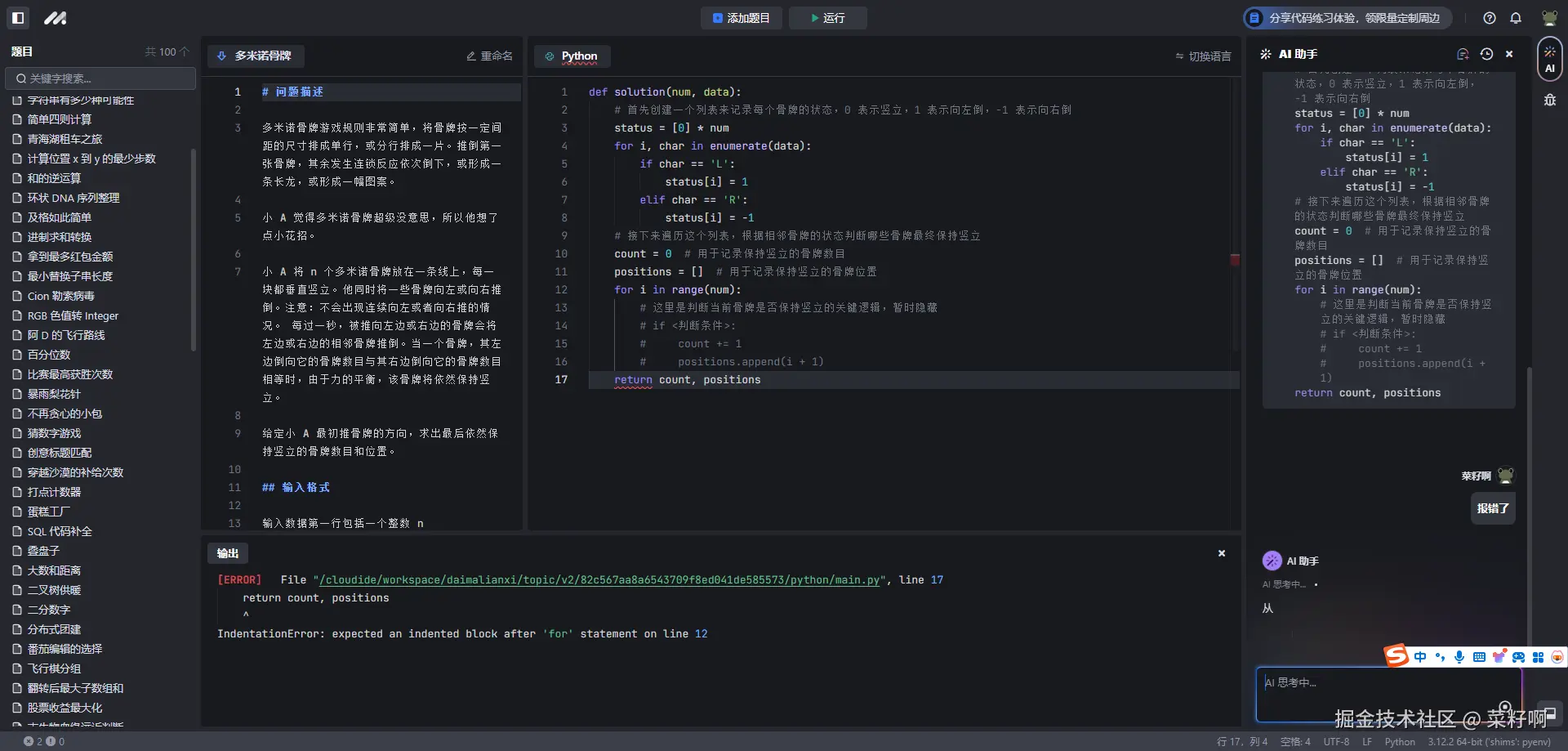Switch to the Python editor tab

point(572,56)
